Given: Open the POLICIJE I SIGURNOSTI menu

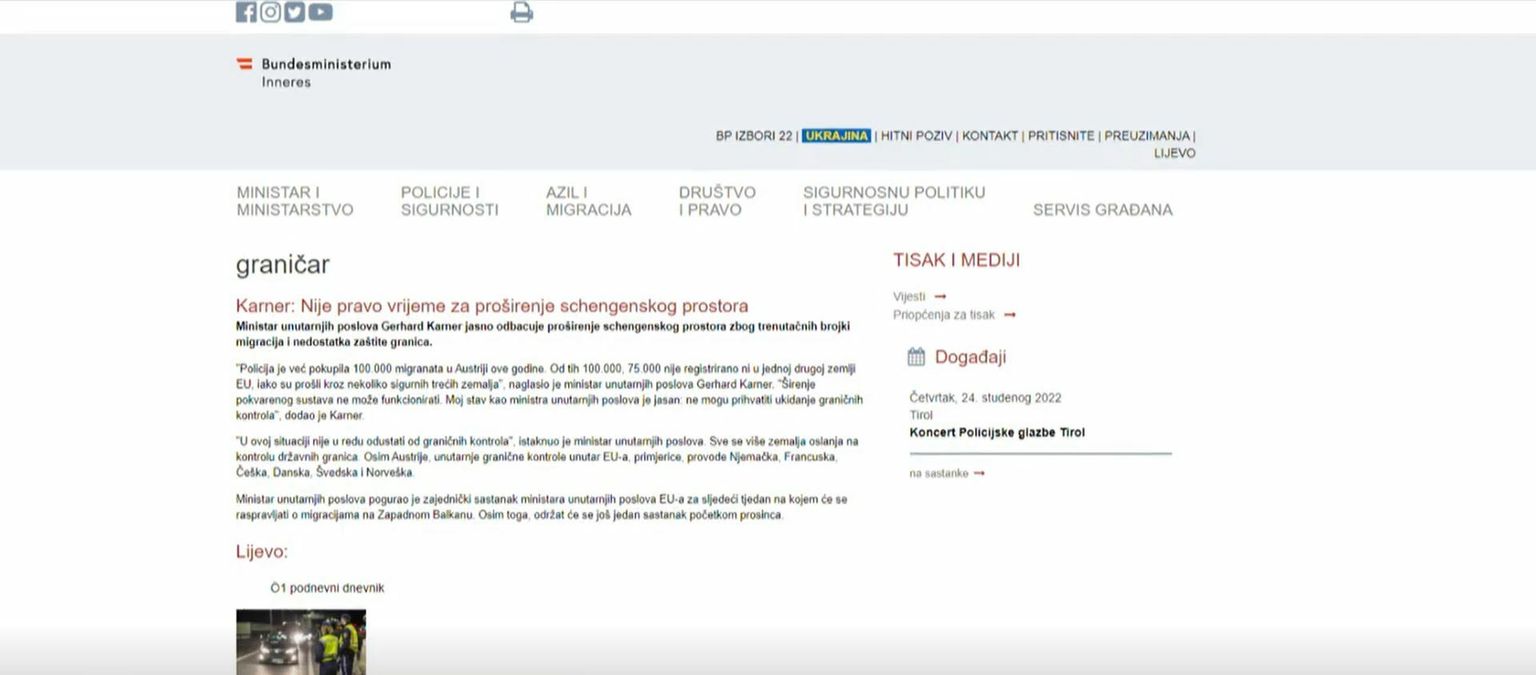Looking at the screenshot, I should point(449,201).
